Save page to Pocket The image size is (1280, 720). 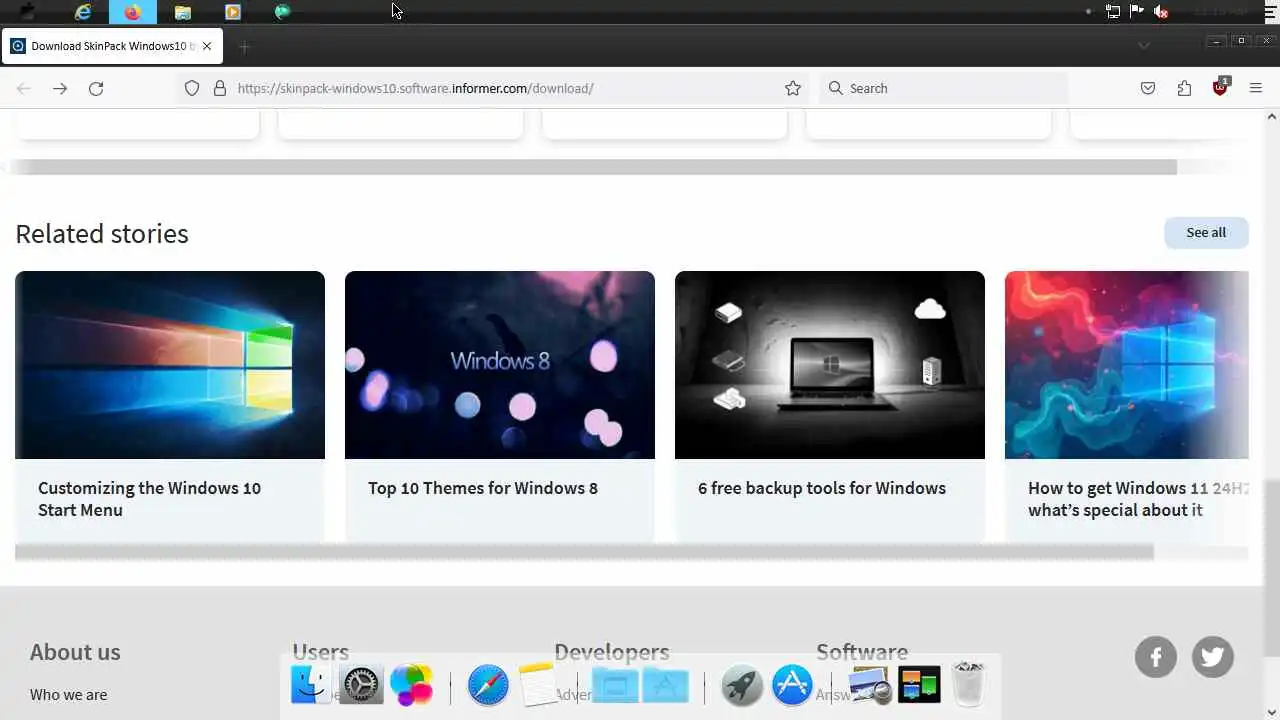pyautogui.click(x=1148, y=88)
